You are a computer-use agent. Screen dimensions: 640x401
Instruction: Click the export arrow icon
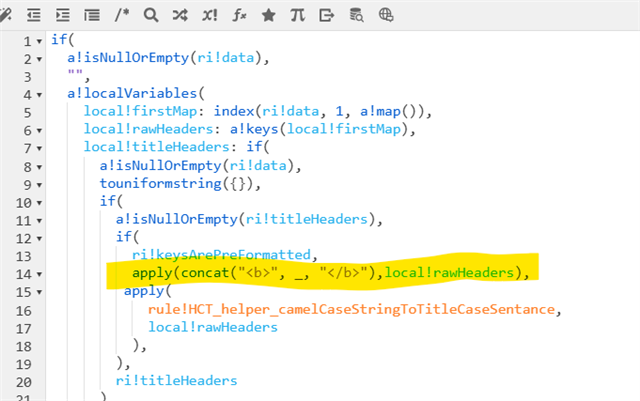tap(327, 15)
